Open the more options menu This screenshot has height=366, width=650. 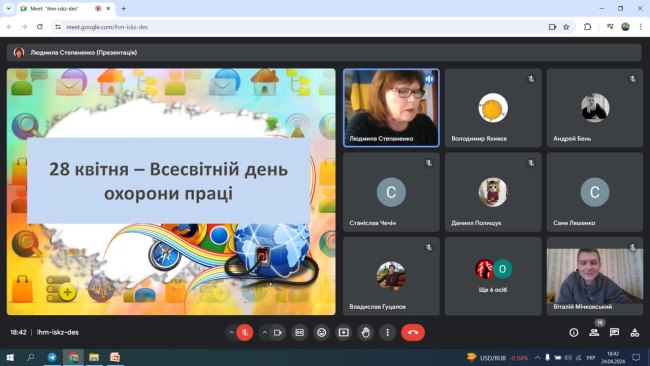click(x=388, y=332)
